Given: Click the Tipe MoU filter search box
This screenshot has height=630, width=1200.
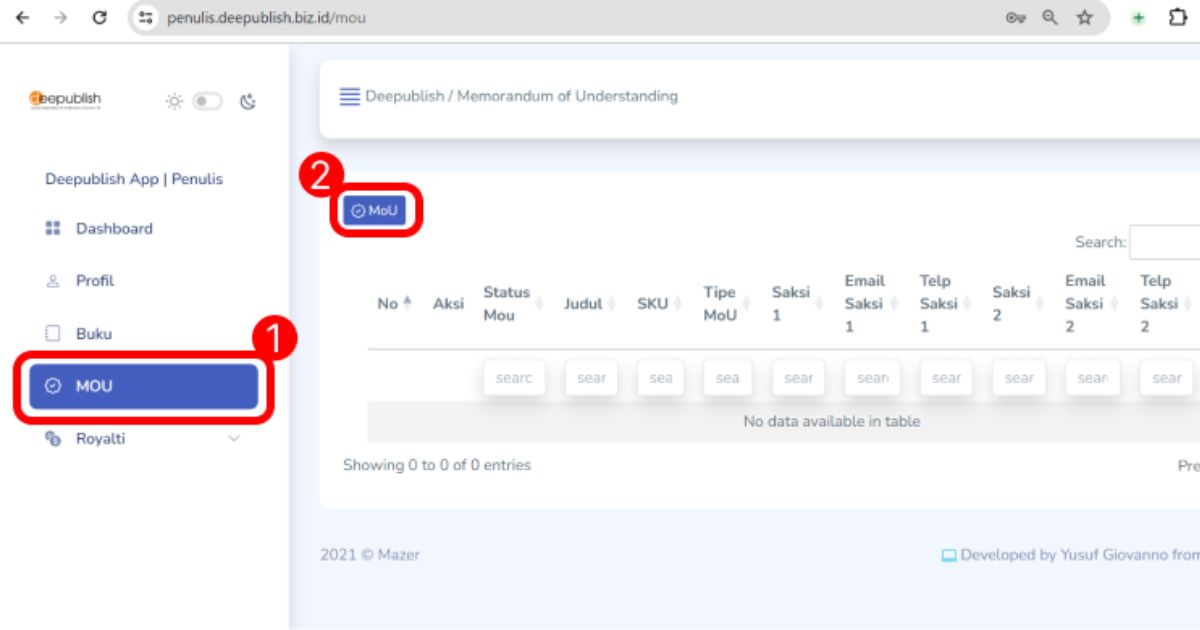Looking at the screenshot, I should coord(728,378).
